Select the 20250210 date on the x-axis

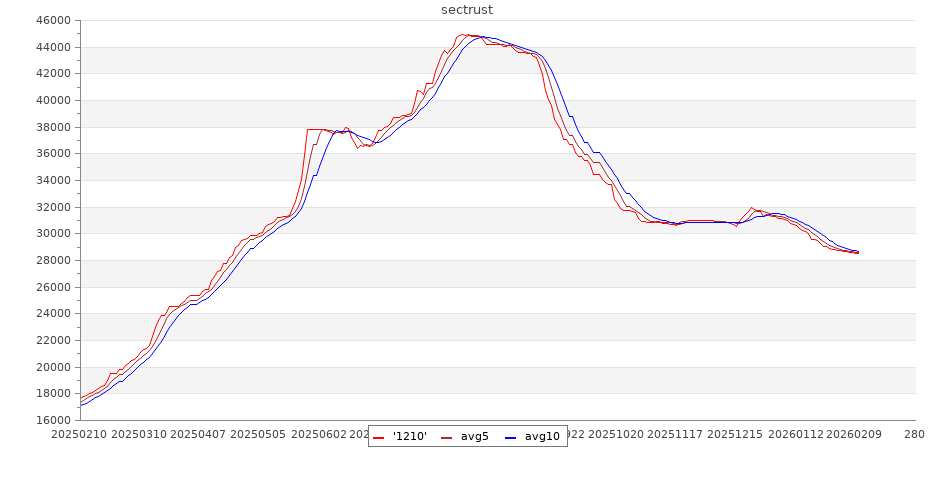tap(80, 435)
